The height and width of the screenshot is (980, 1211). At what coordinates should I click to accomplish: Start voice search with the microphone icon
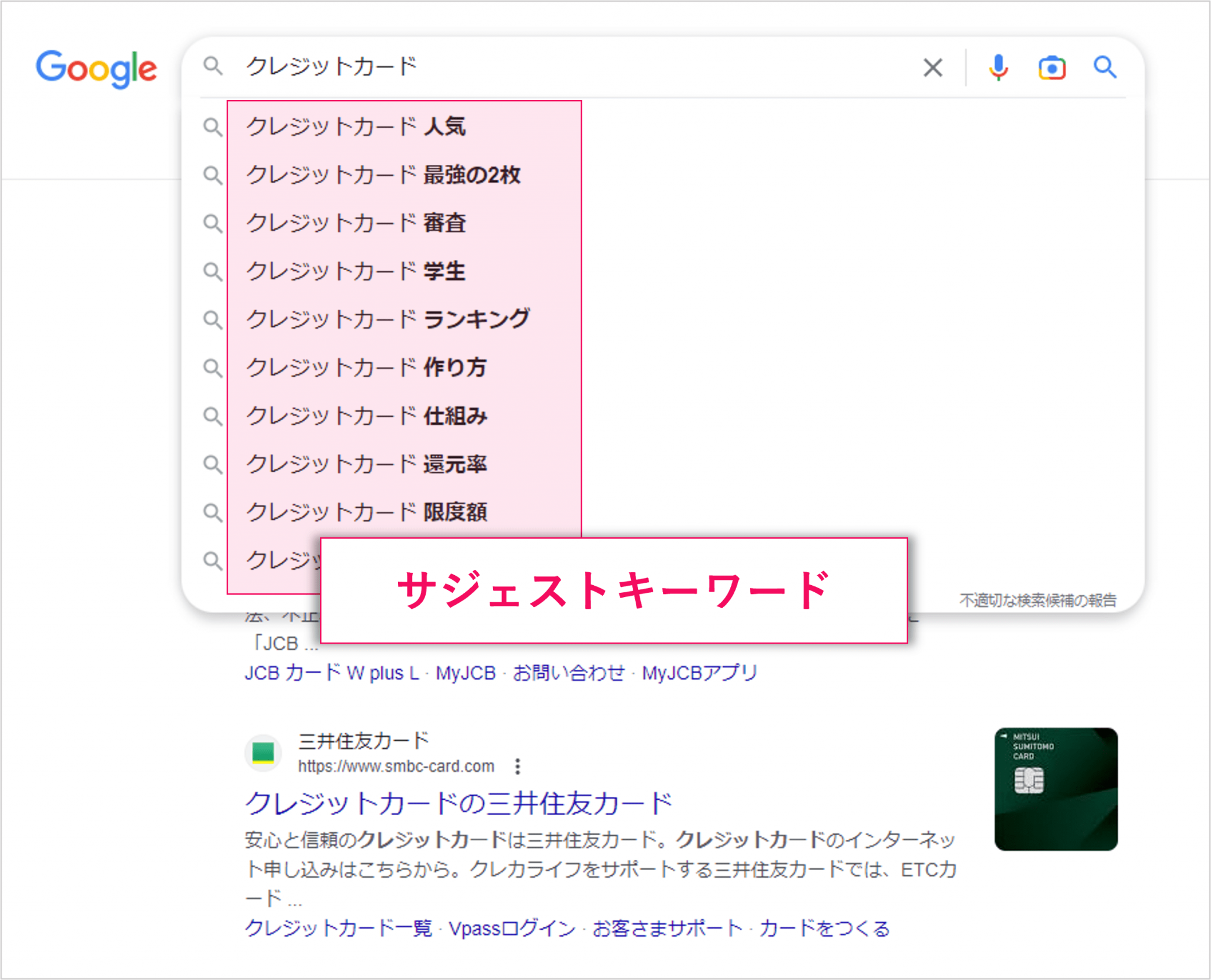coord(998,68)
